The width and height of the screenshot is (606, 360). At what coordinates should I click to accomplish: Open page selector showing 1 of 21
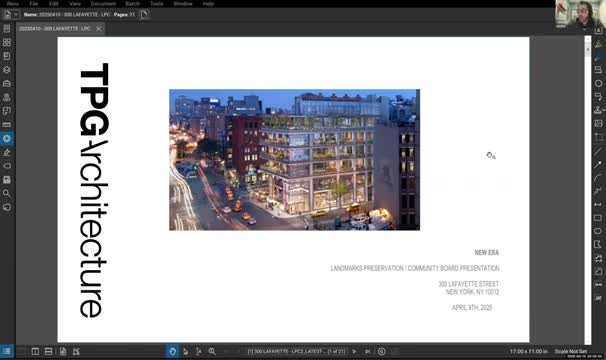click(296, 351)
